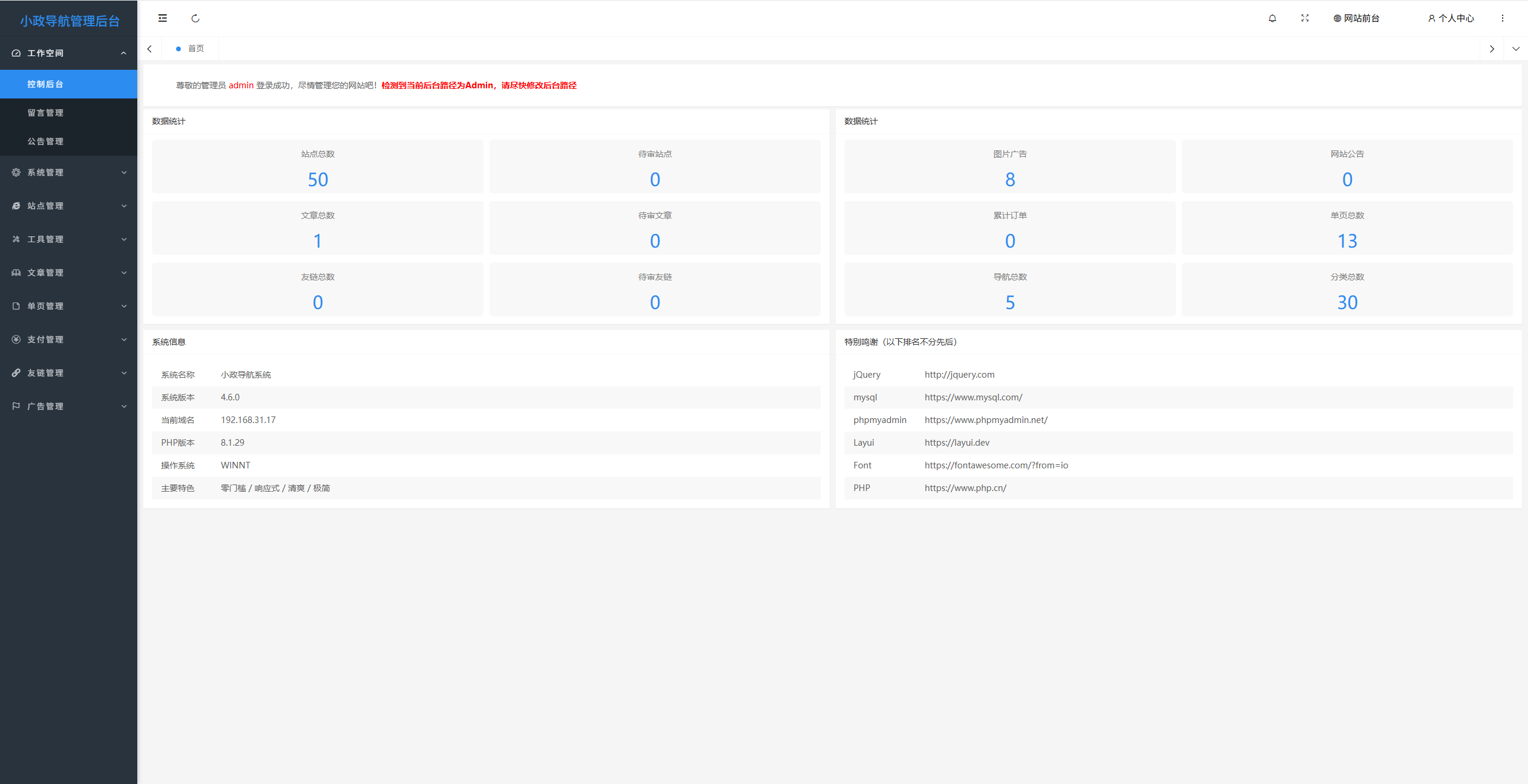Screen dimensions: 1528x784
Task: Click the 系统管理 gear icon
Action: pyautogui.click(x=16, y=172)
